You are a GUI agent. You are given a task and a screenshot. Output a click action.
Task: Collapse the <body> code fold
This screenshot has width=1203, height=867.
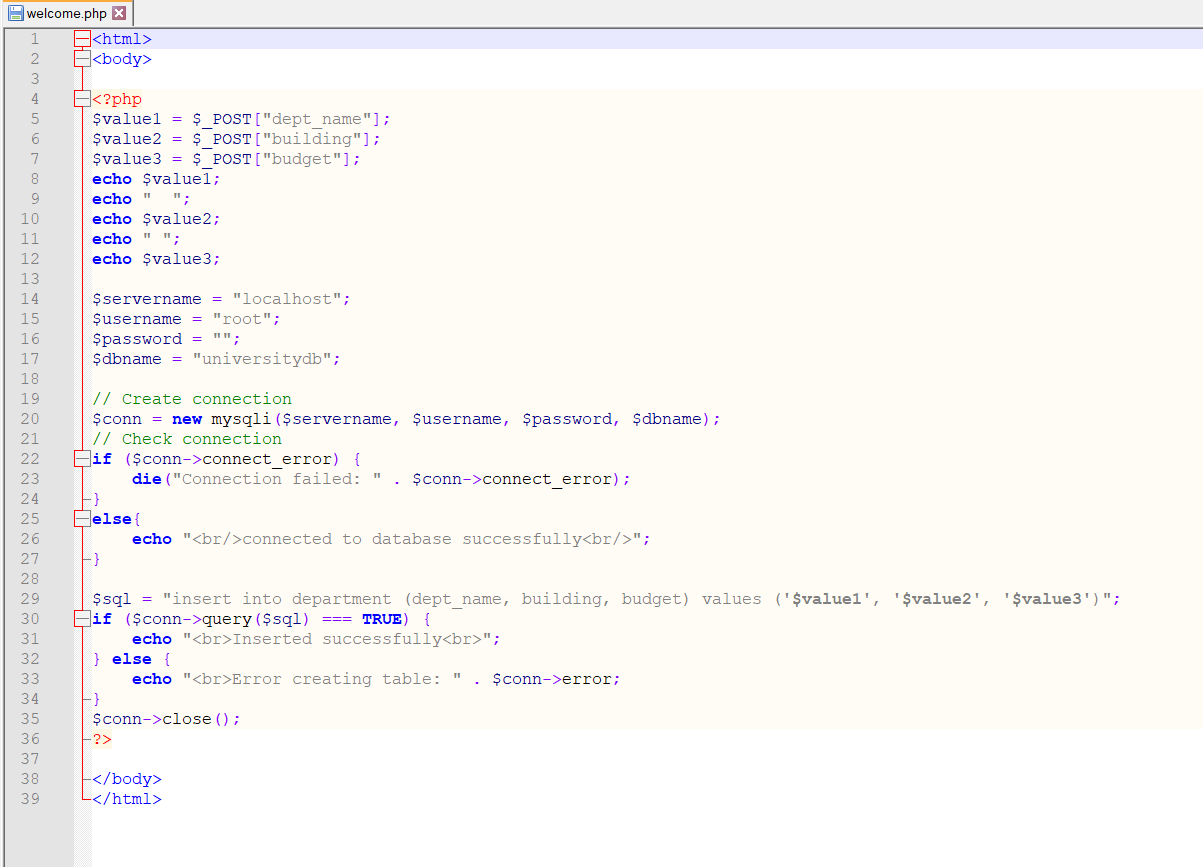[82, 58]
